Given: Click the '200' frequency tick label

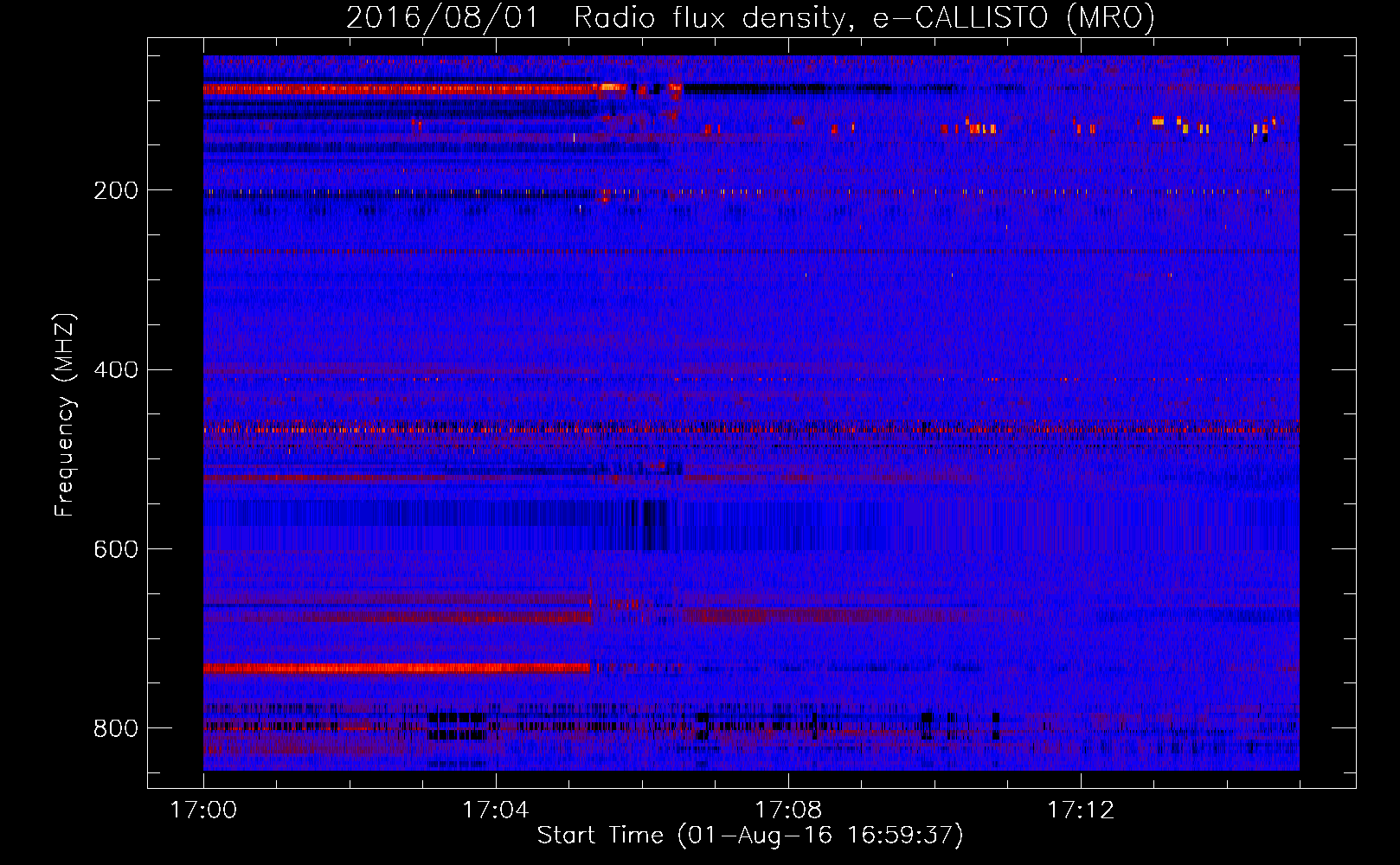Looking at the screenshot, I should pyautogui.click(x=116, y=190).
